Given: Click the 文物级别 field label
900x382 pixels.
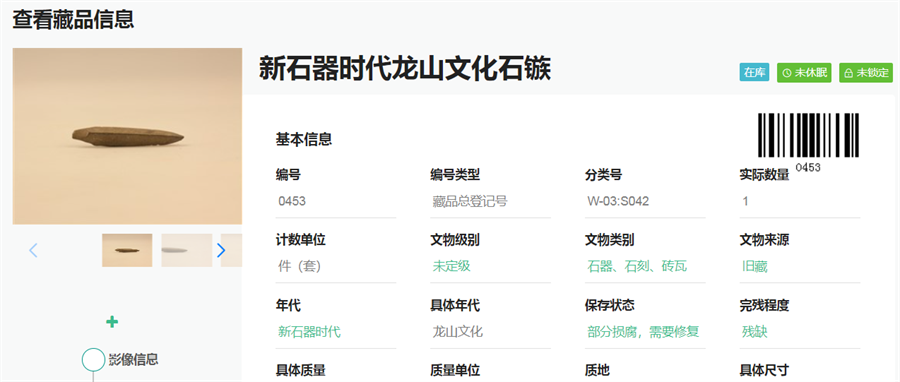Looking at the screenshot, I should pyautogui.click(x=455, y=240).
